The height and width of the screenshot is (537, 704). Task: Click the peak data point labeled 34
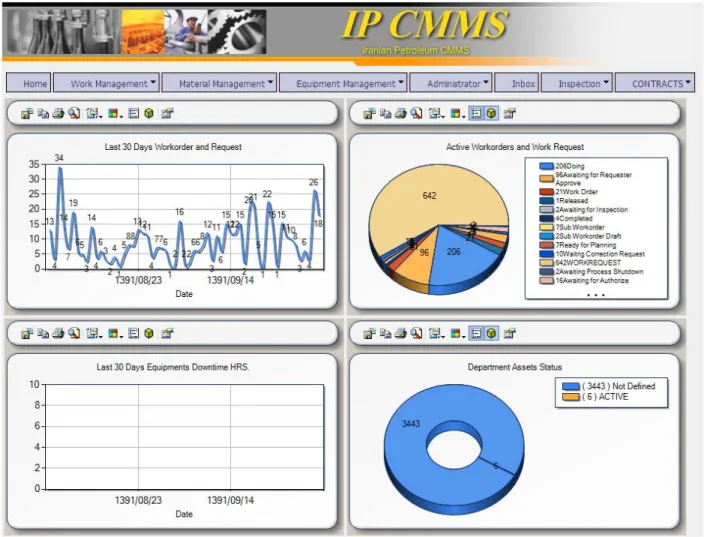pyautogui.click(x=60, y=167)
